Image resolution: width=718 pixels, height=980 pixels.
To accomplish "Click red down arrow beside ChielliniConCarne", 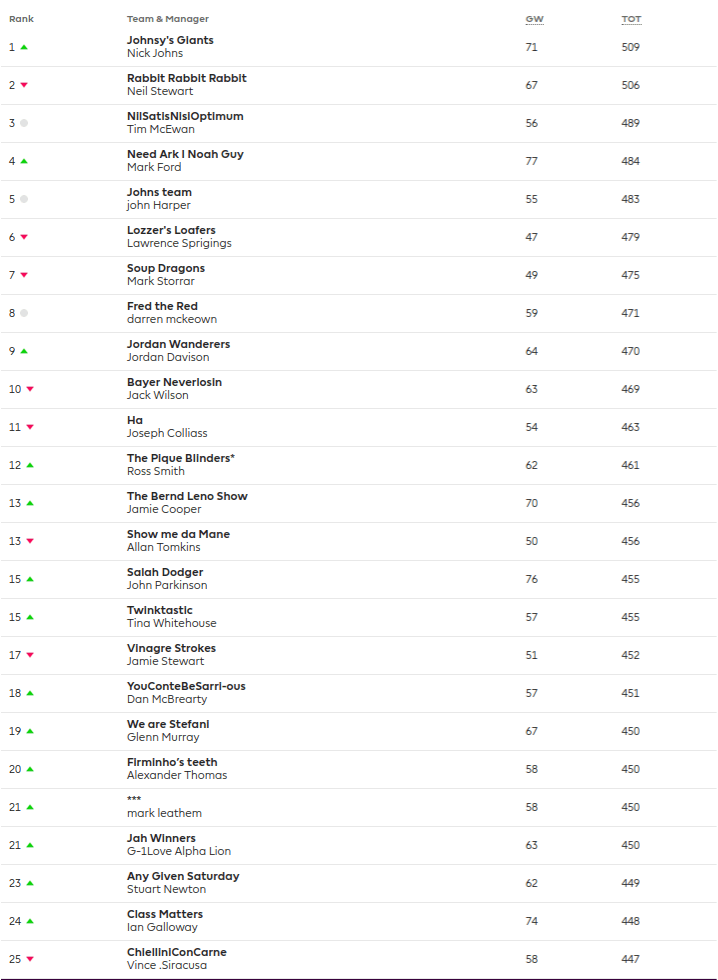I will pos(30,959).
